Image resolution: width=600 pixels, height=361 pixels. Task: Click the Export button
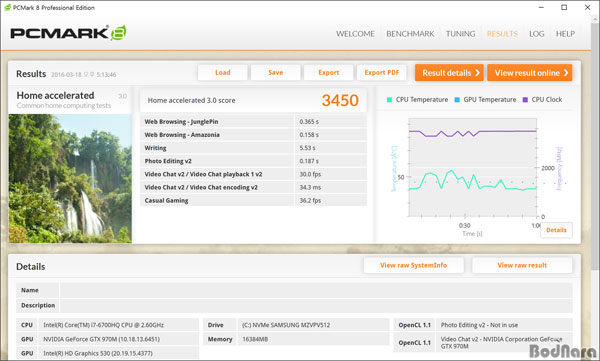coord(329,72)
